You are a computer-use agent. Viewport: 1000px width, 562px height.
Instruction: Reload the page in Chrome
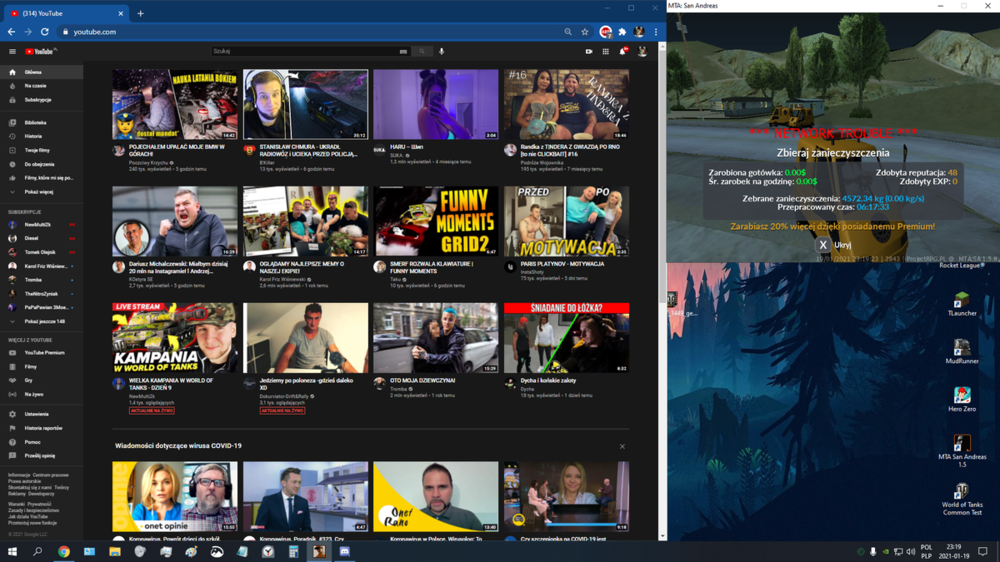45,31
